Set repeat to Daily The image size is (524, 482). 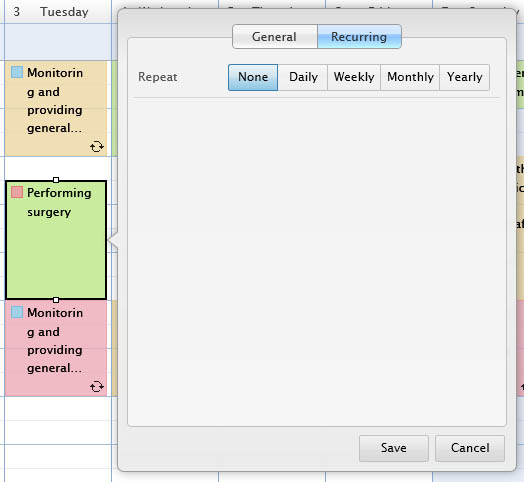click(x=303, y=77)
